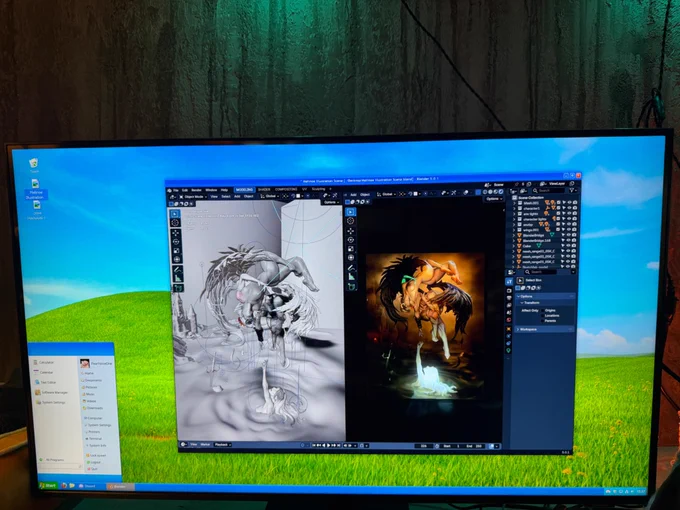Expand the character1 collection in outliner
The image size is (680, 510).
pyautogui.click(x=515, y=208)
